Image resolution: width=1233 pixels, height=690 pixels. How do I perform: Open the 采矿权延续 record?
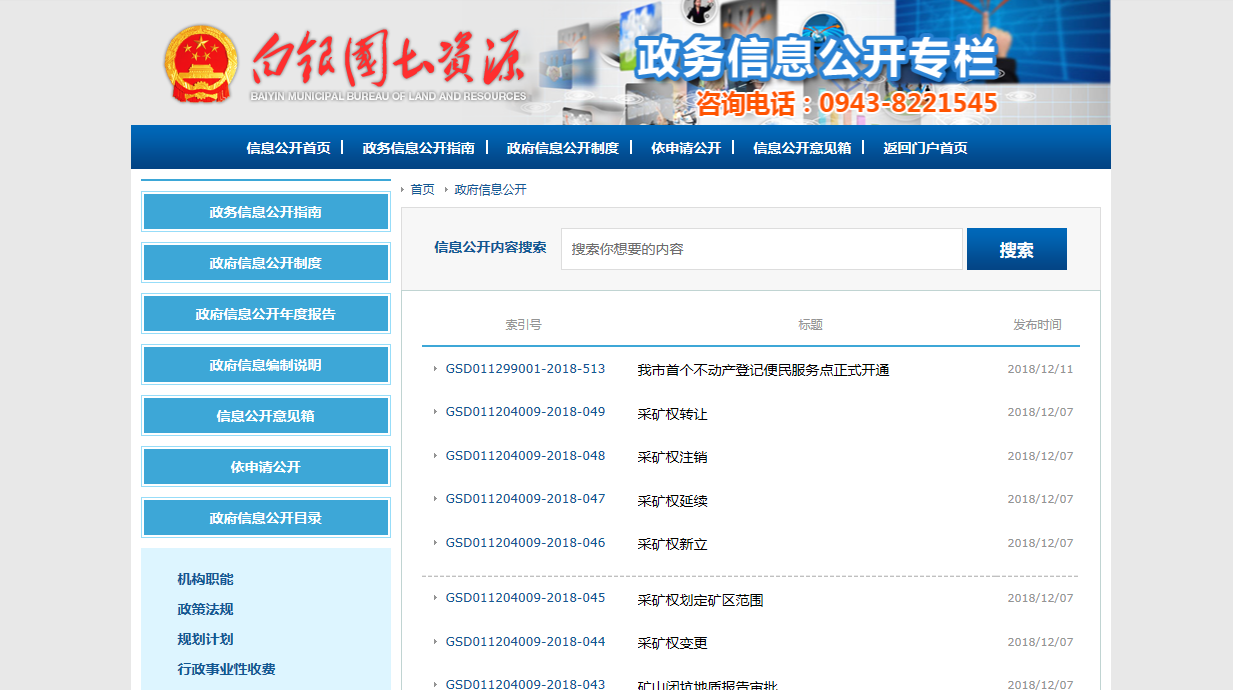tap(674, 499)
